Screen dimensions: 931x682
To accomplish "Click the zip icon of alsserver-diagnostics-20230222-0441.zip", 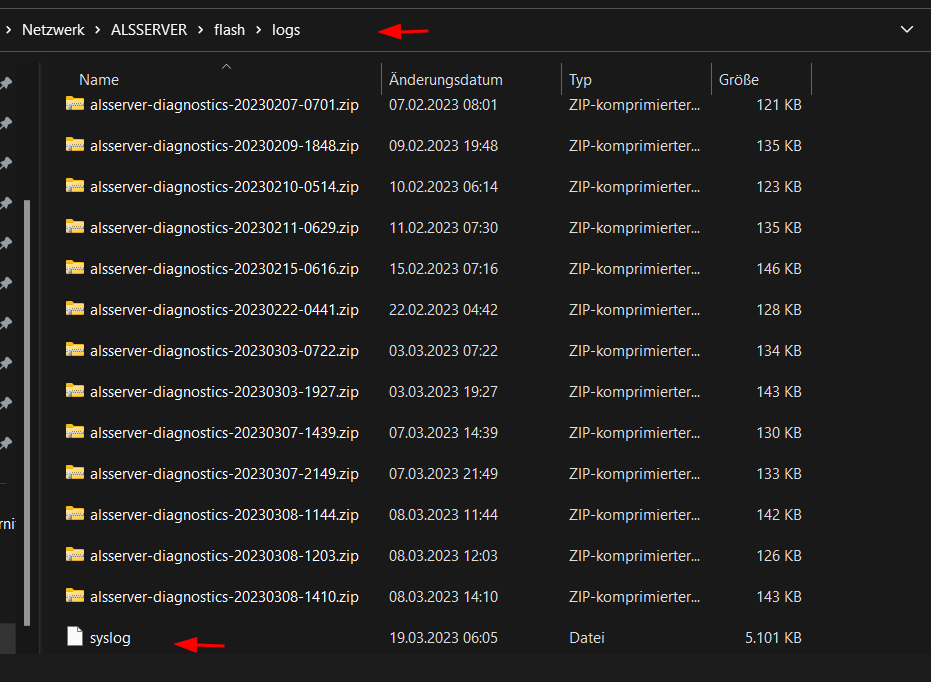I will (75, 309).
